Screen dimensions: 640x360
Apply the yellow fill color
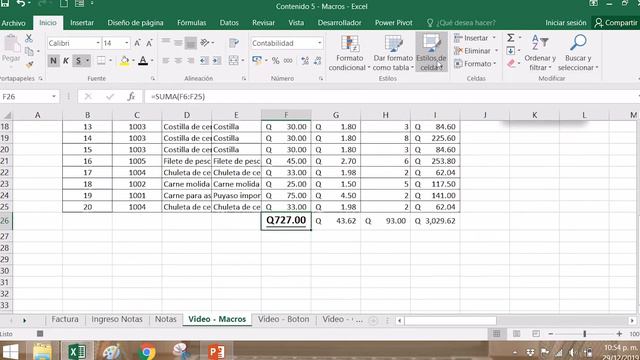tap(124, 61)
